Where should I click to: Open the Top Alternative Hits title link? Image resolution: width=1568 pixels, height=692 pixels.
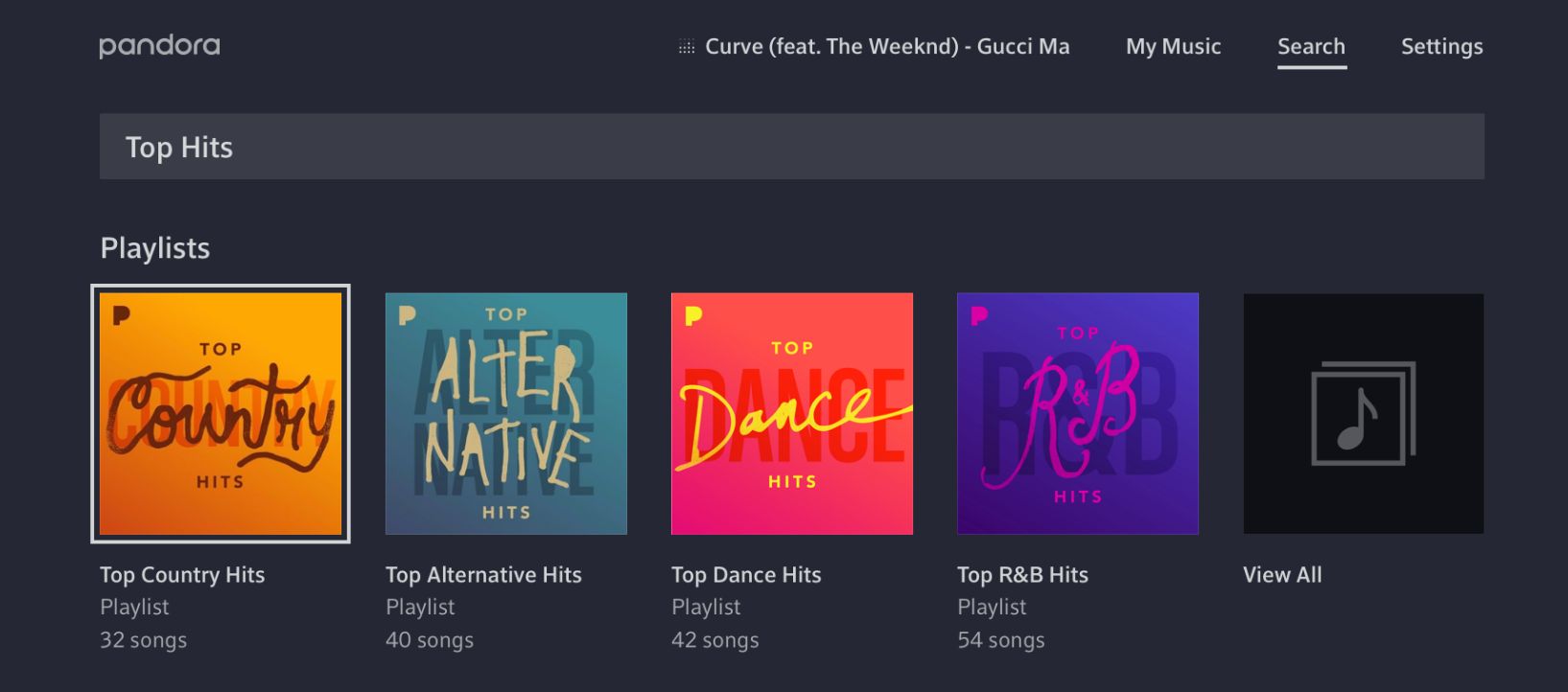tap(483, 575)
